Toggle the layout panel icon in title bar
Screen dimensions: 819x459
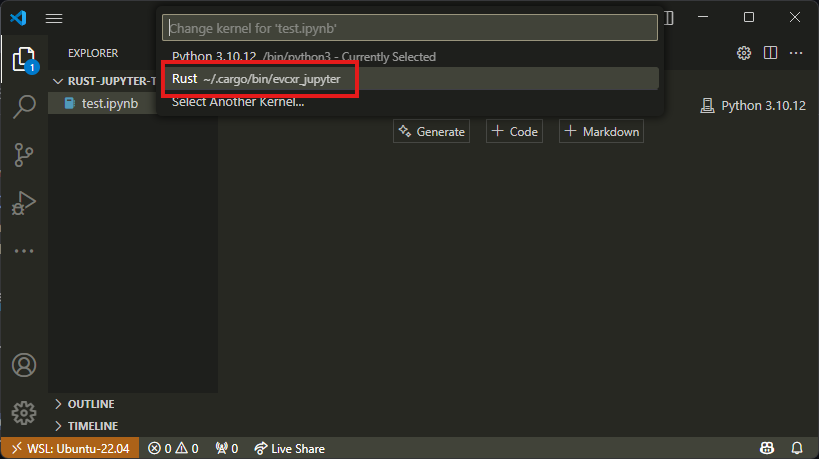(669, 18)
